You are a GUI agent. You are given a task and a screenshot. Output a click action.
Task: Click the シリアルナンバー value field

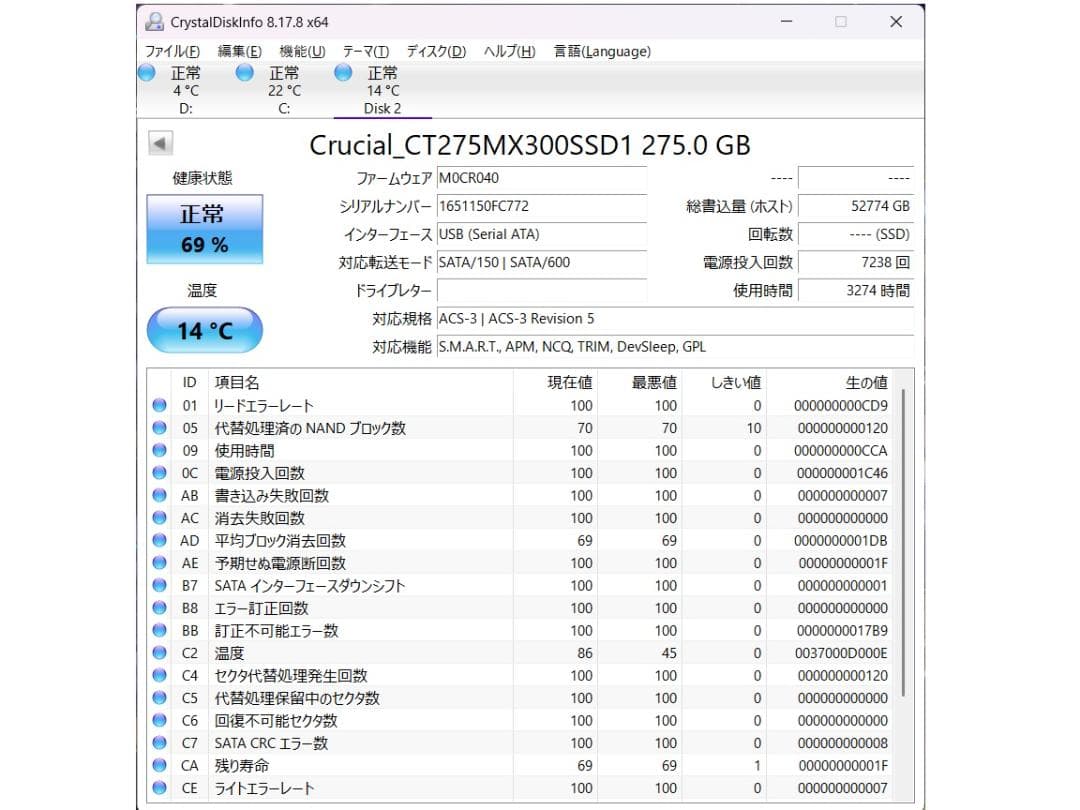(x=543, y=207)
